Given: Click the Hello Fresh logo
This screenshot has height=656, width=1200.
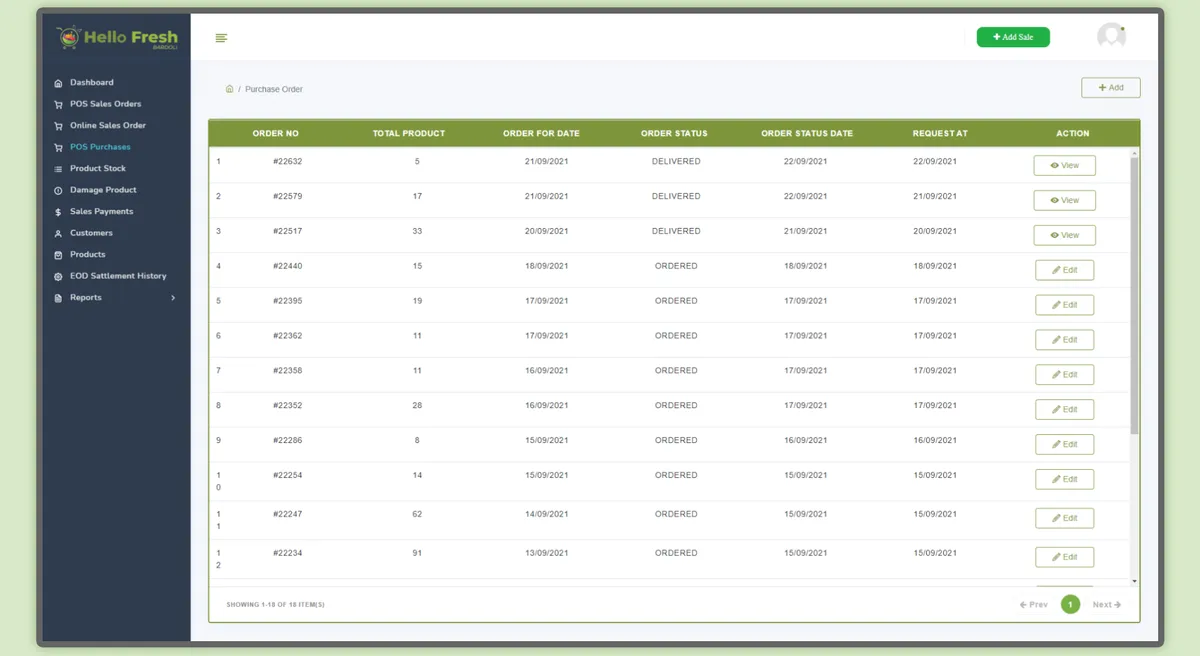Looking at the screenshot, I should pos(117,38).
